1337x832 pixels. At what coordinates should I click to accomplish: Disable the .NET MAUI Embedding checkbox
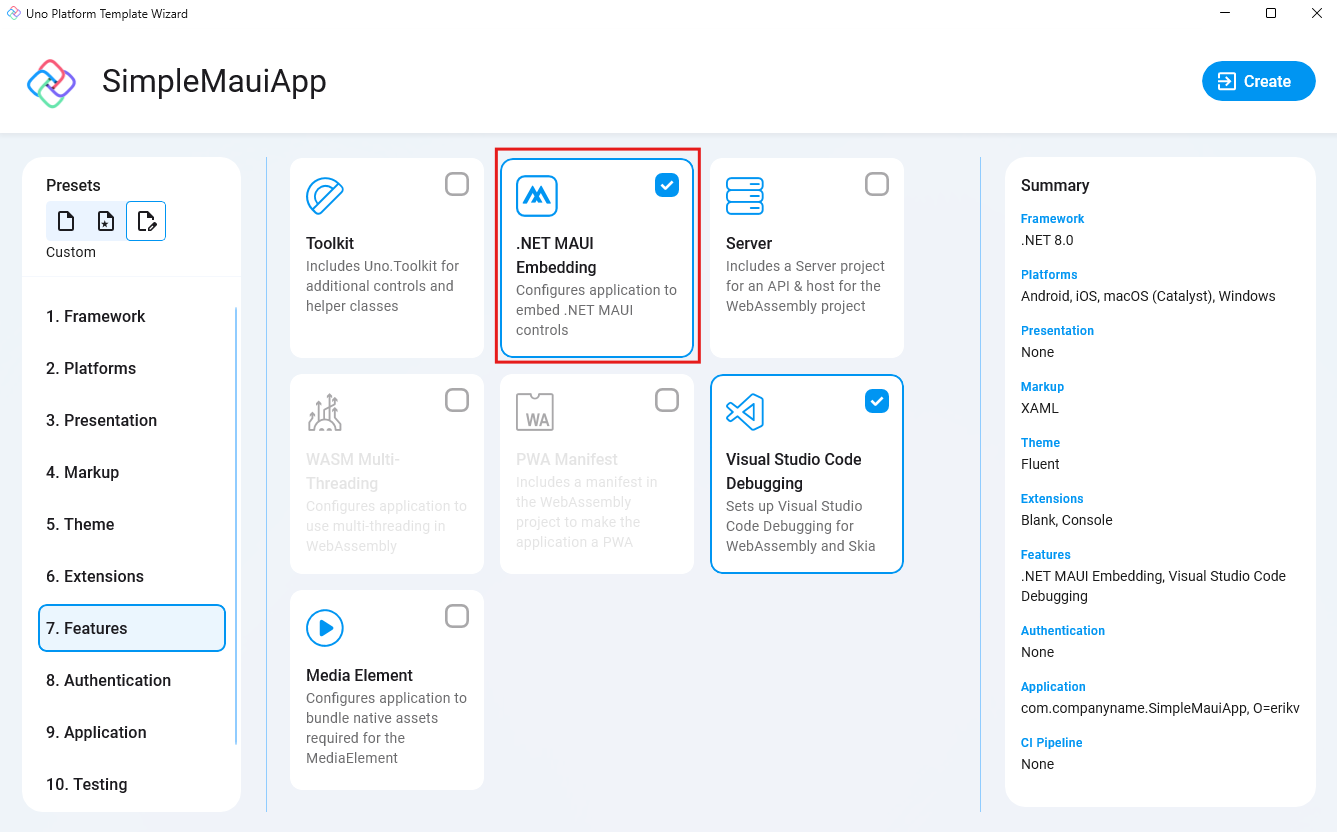667,184
